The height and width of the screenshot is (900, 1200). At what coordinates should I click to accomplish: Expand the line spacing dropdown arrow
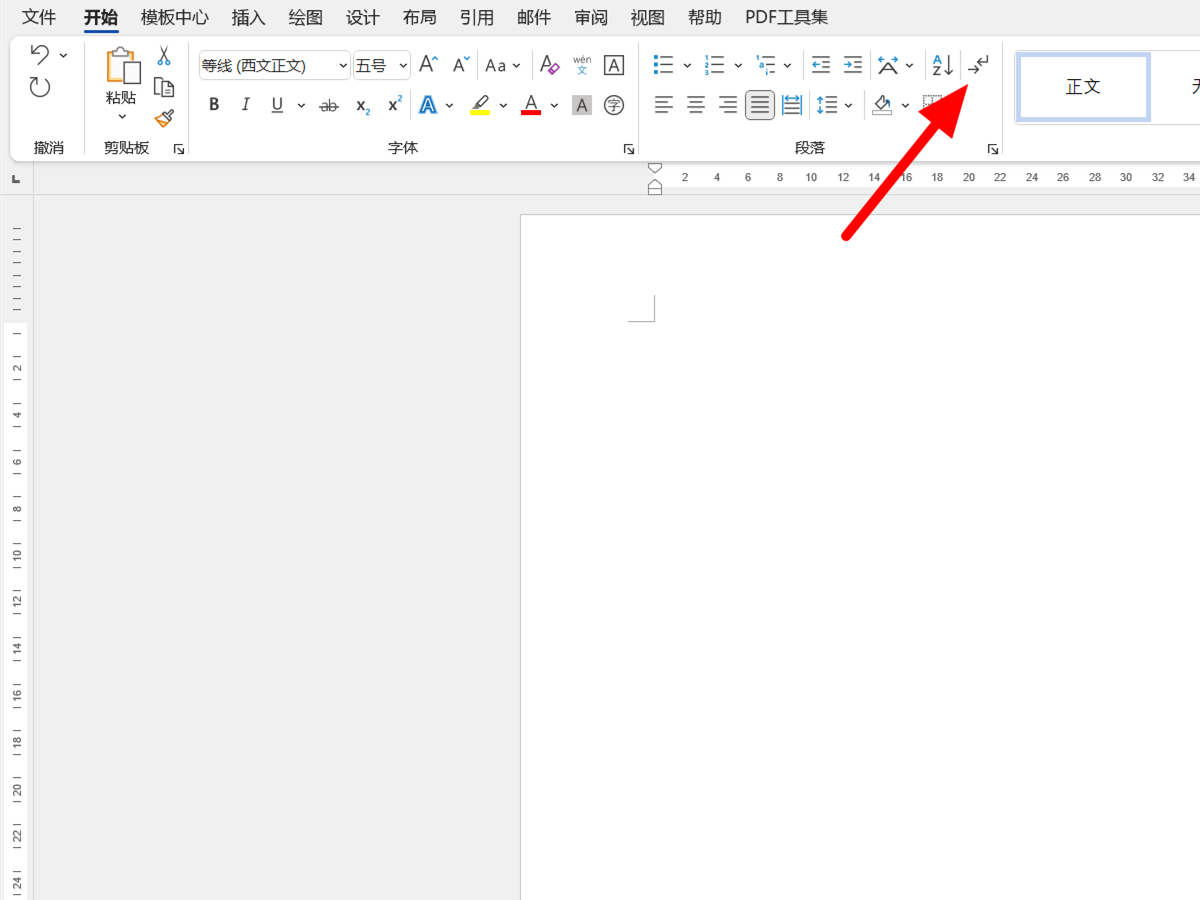(848, 105)
